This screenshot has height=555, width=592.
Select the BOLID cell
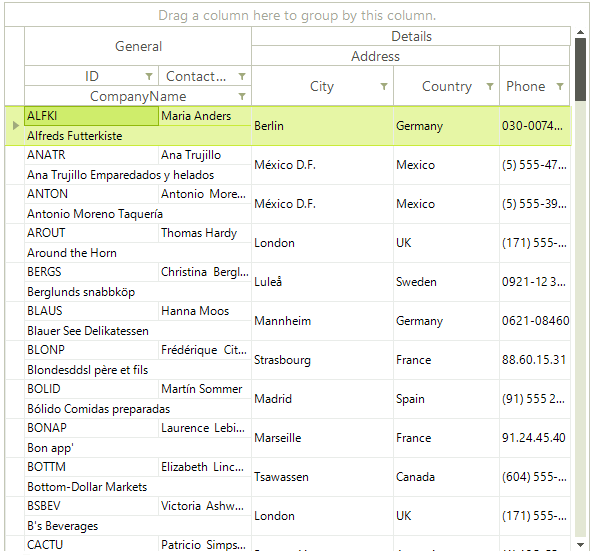[91, 389]
